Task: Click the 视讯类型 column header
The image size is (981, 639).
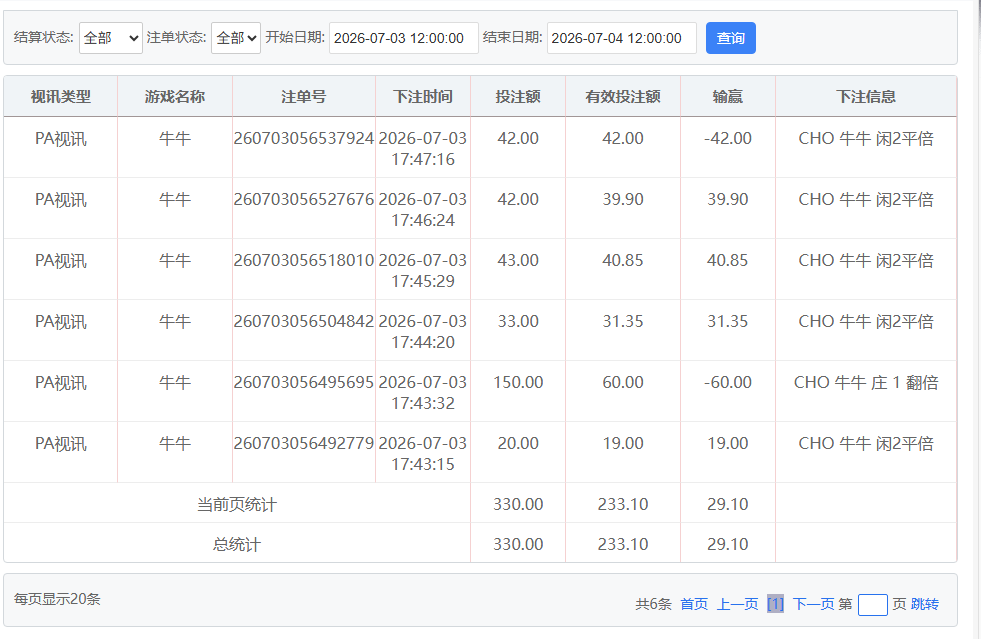Action: tap(61, 96)
